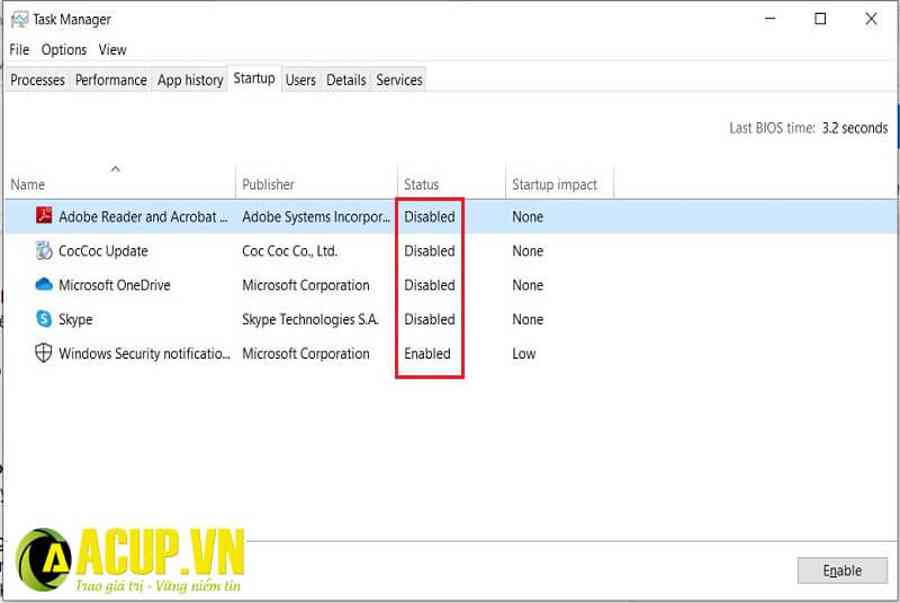900x603 pixels.
Task: Switch to the Processes tab
Action: click(x=37, y=80)
